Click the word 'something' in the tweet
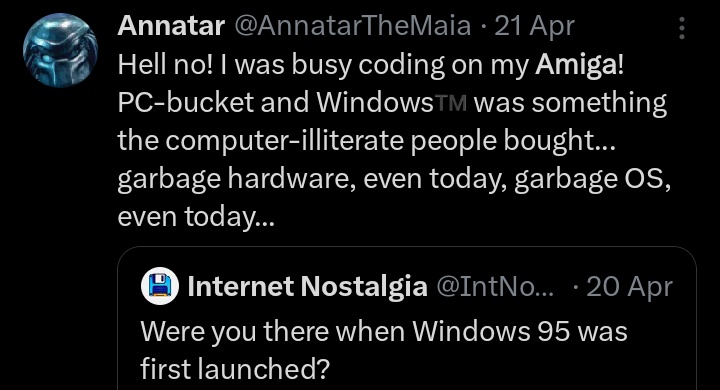The height and width of the screenshot is (390, 720). pyautogui.click(x=599, y=103)
